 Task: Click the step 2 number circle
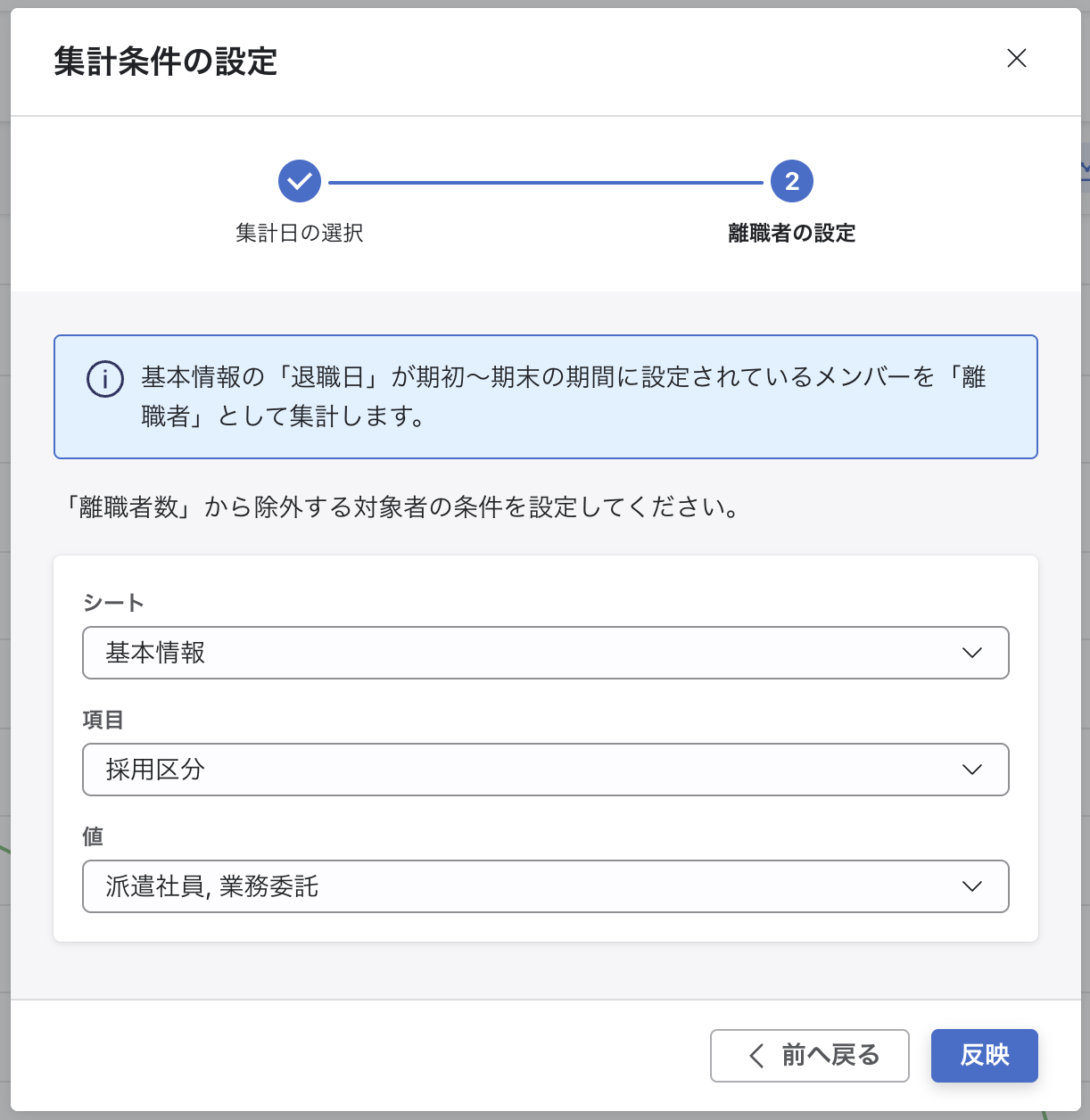(x=791, y=182)
